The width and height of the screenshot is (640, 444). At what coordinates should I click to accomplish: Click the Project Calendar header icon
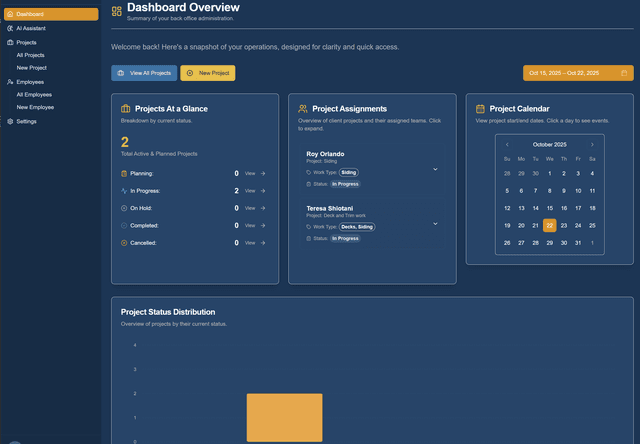click(480, 109)
